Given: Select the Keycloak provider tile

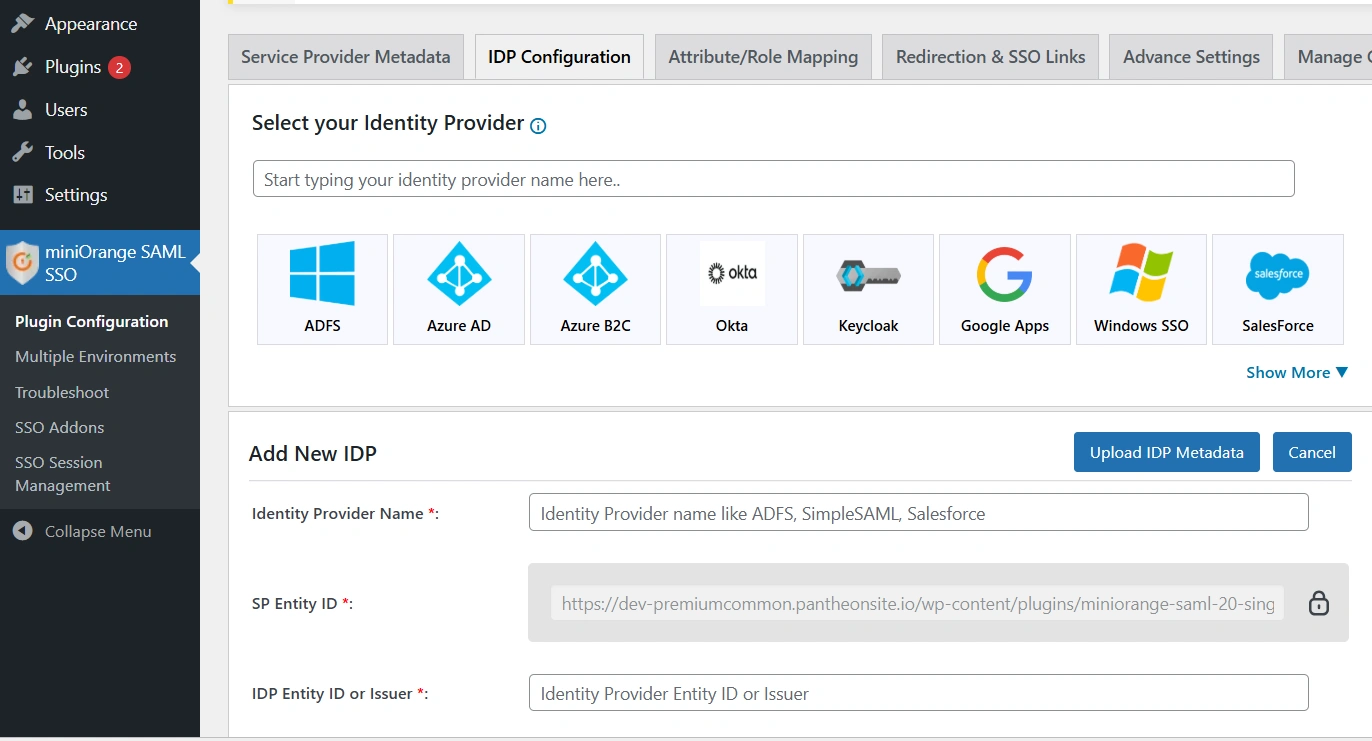Looking at the screenshot, I should click(x=868, y=289).
